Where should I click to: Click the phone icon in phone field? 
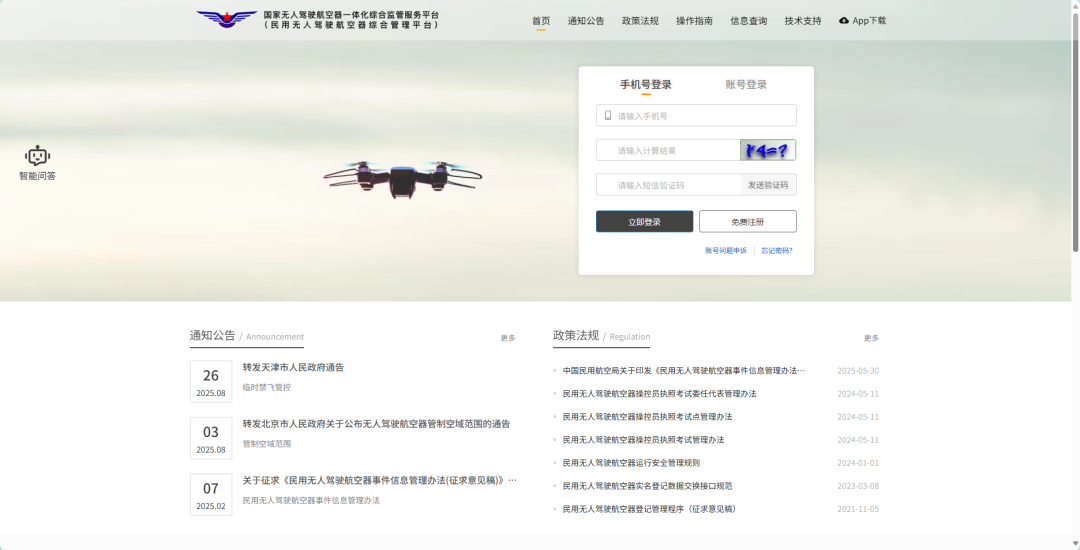(x=607, y=116)
